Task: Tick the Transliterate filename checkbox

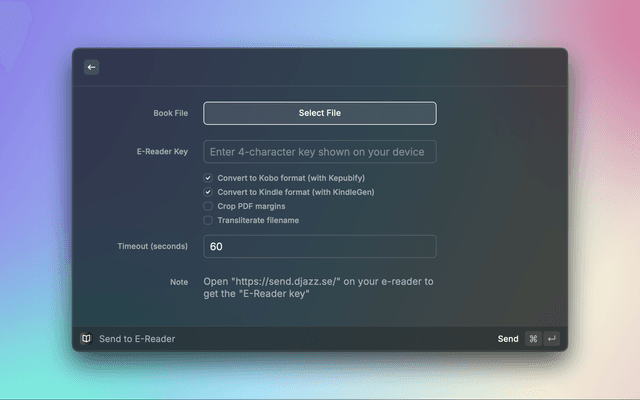Action: click(x=208, y=220)
